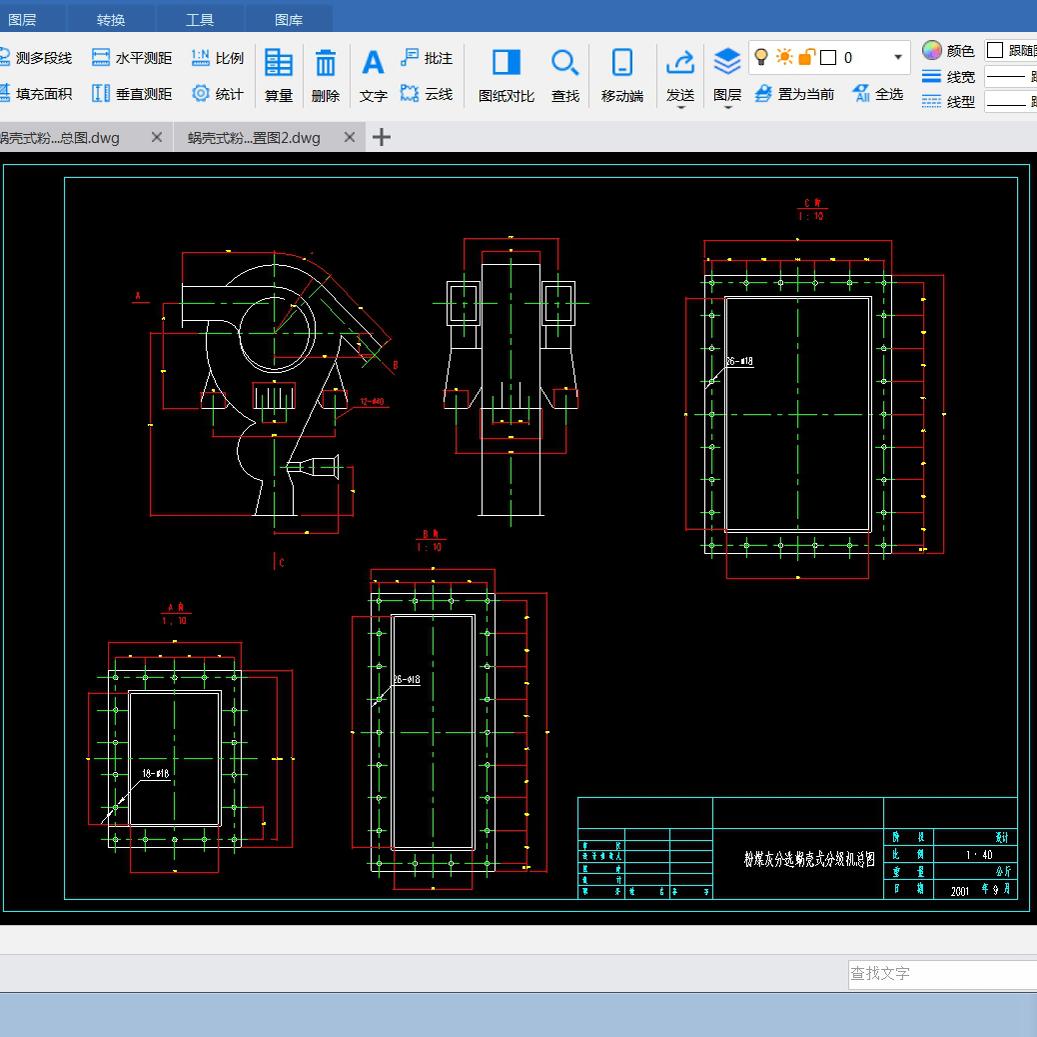Select the 批注 annotation tool
The width and height of the screenshot is (1037, 1037).
(x=427, y=58)
